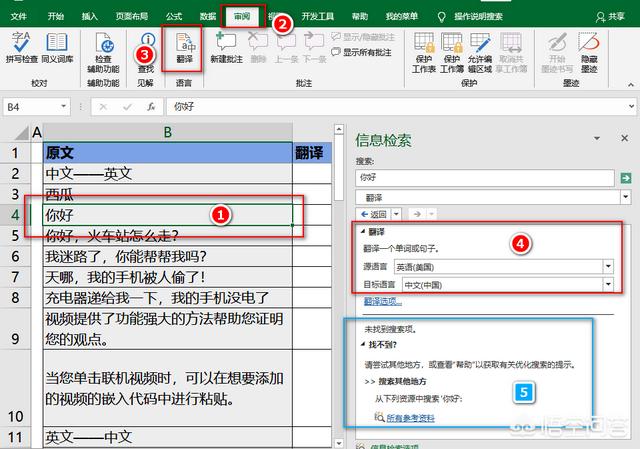Open target language (目标语言) dropdown

click(x=609, y=285)
